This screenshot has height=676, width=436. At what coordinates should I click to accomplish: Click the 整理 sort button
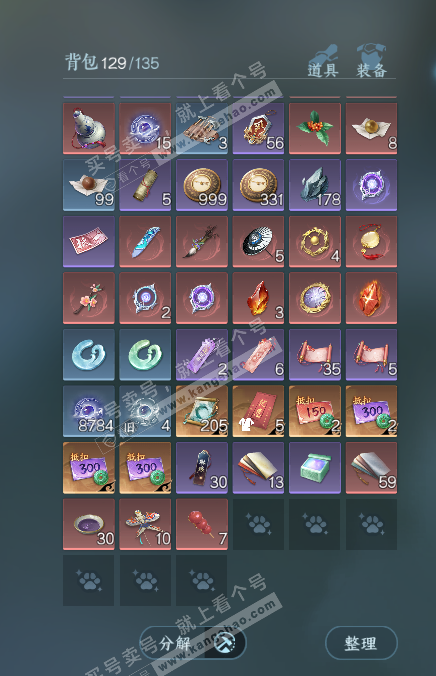(361, 643)
